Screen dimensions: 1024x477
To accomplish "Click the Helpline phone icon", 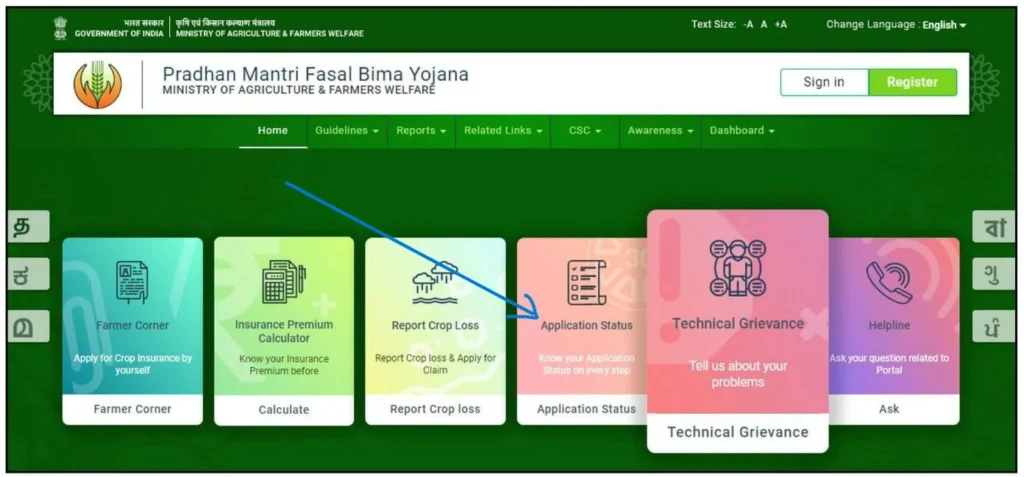I will point(889,282).
